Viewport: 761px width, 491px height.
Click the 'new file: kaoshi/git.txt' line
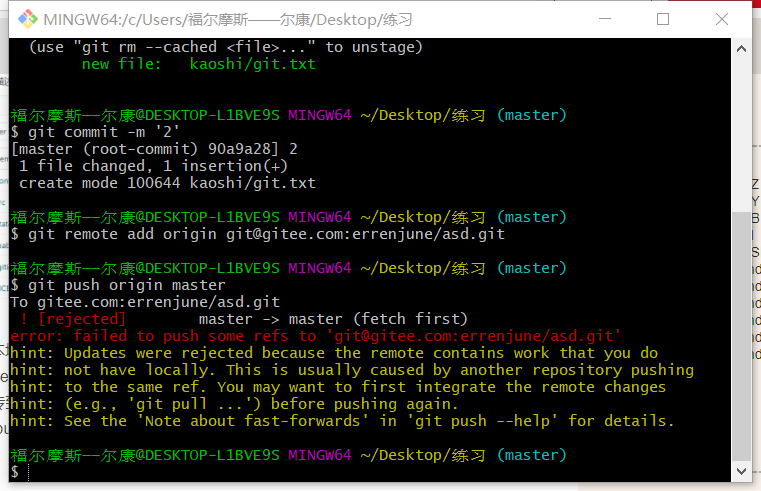click(199, 64)
